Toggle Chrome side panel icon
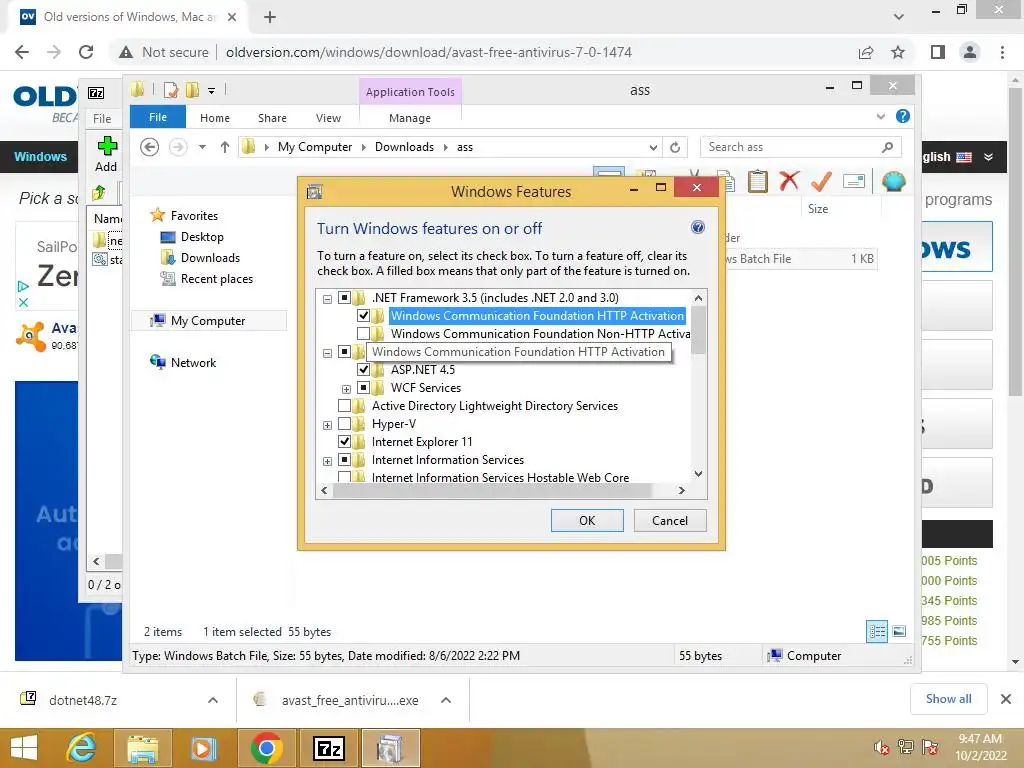This screenshot has width=1024, height=768. (938, 52)
